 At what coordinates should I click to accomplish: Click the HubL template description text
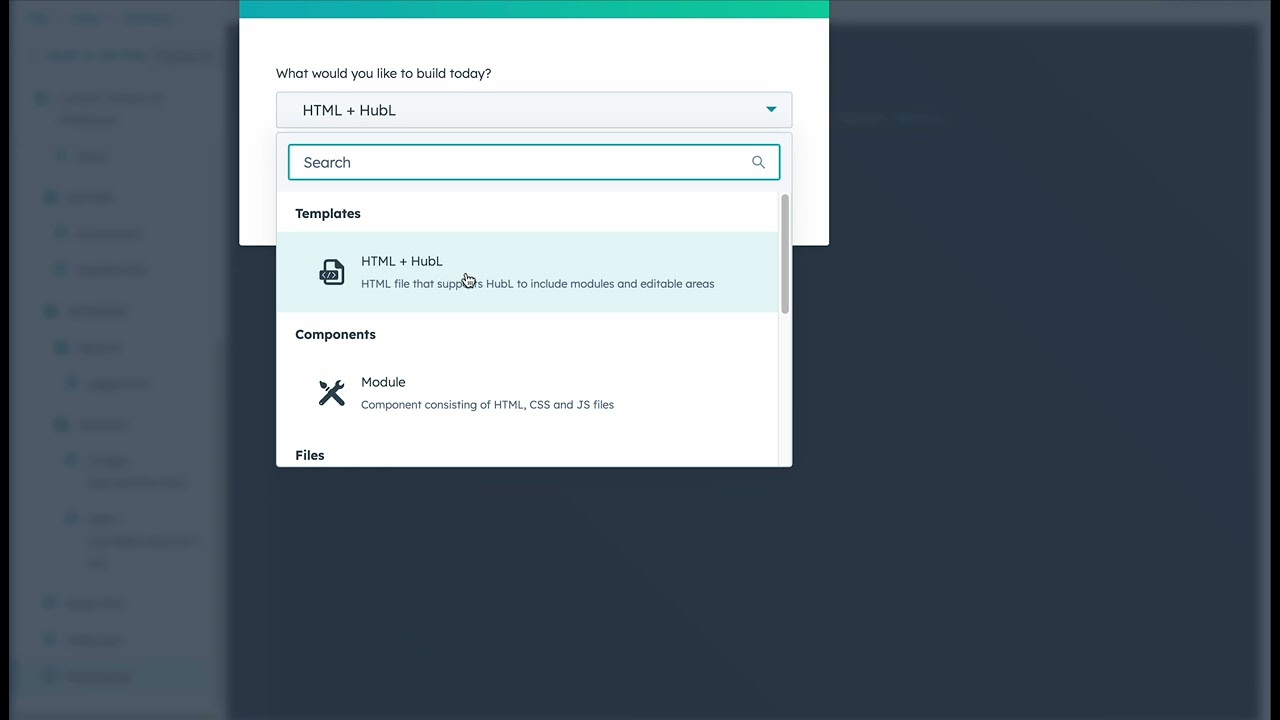click(x=537, y=284)
